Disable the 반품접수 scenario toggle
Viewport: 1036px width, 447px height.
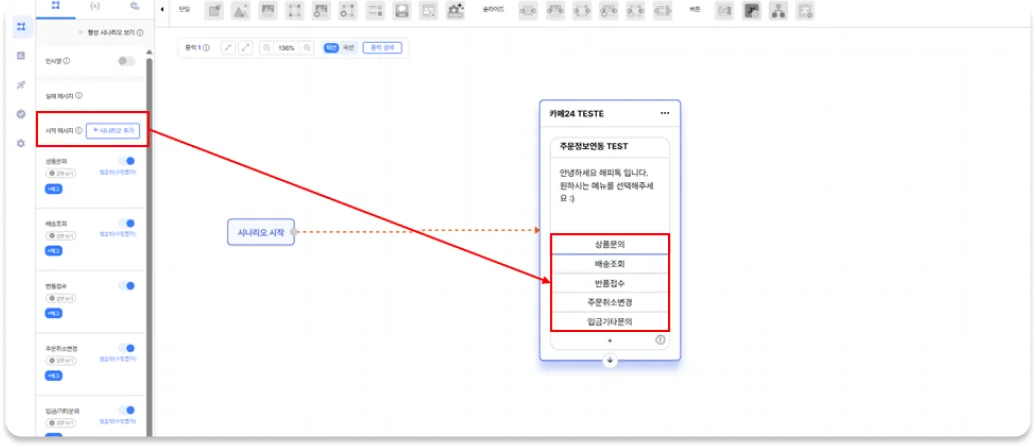click(127, 286)
